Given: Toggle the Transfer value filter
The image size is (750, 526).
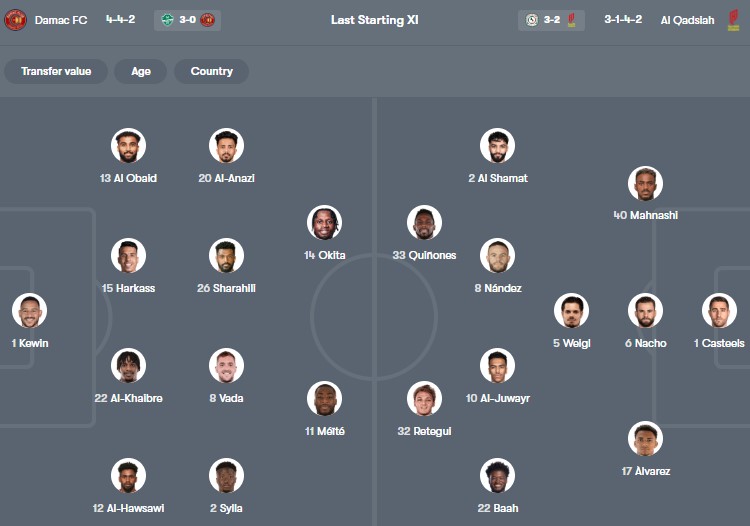Looking at the screenshot, I should 56,72.
